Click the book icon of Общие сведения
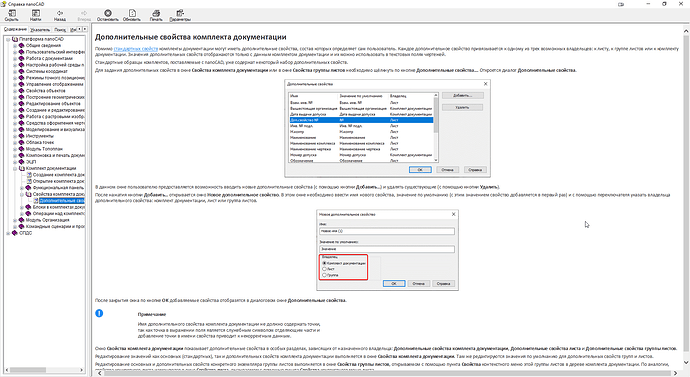 coord(22,45)
